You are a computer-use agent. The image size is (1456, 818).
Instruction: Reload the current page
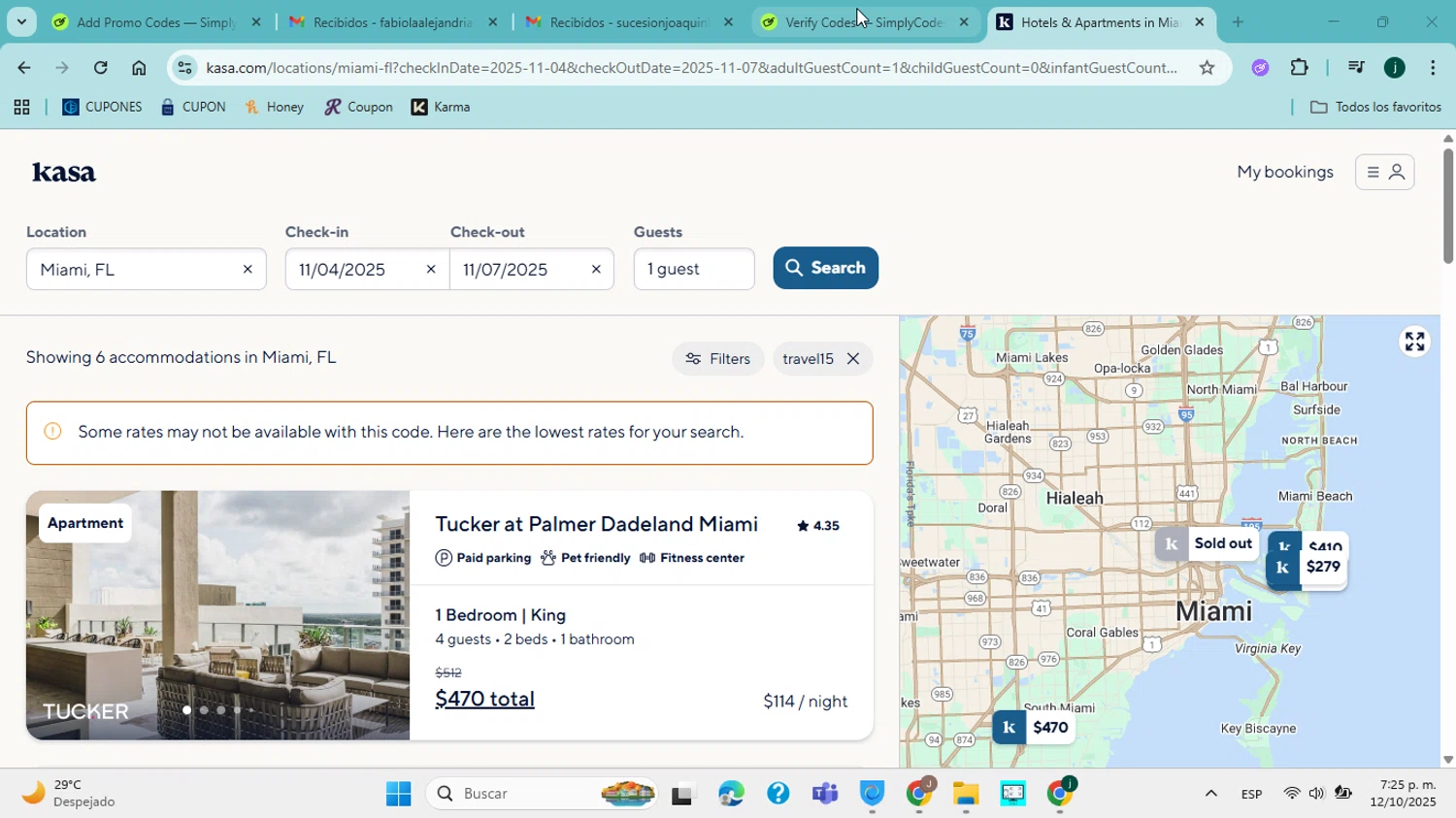point(101,67)
